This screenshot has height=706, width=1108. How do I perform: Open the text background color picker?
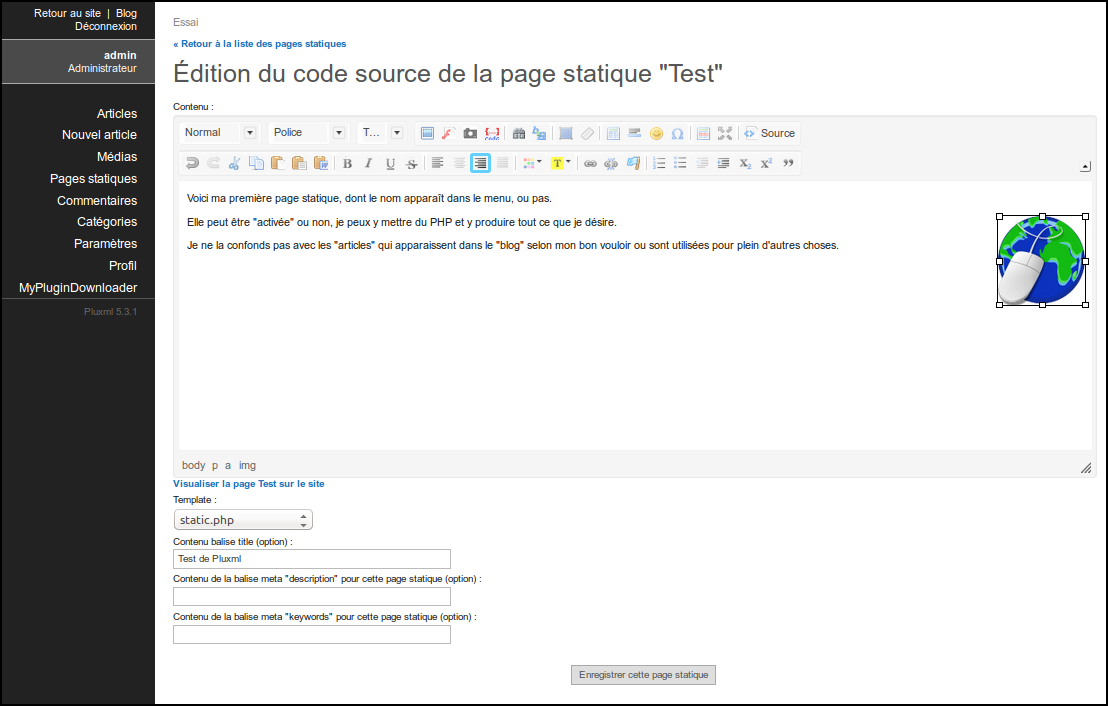[x=561, y=163]
